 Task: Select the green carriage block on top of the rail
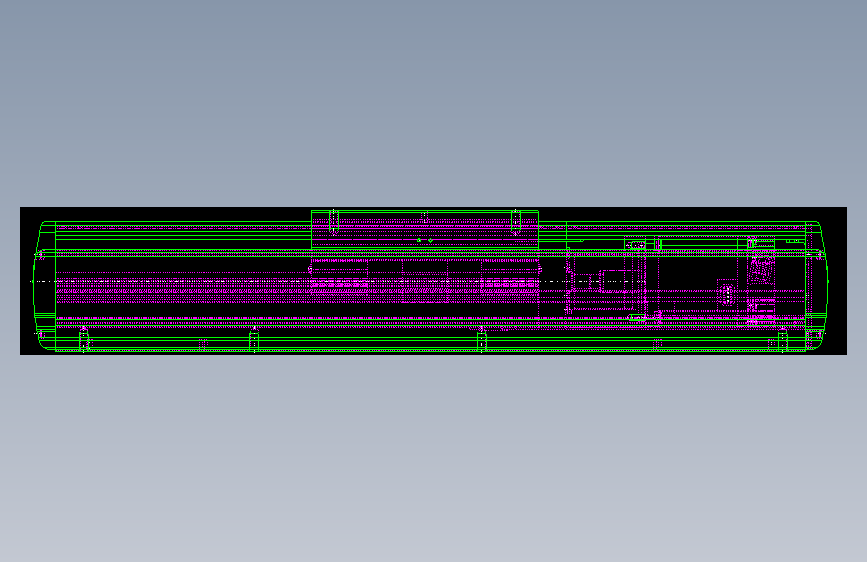(x=425, y=229)
